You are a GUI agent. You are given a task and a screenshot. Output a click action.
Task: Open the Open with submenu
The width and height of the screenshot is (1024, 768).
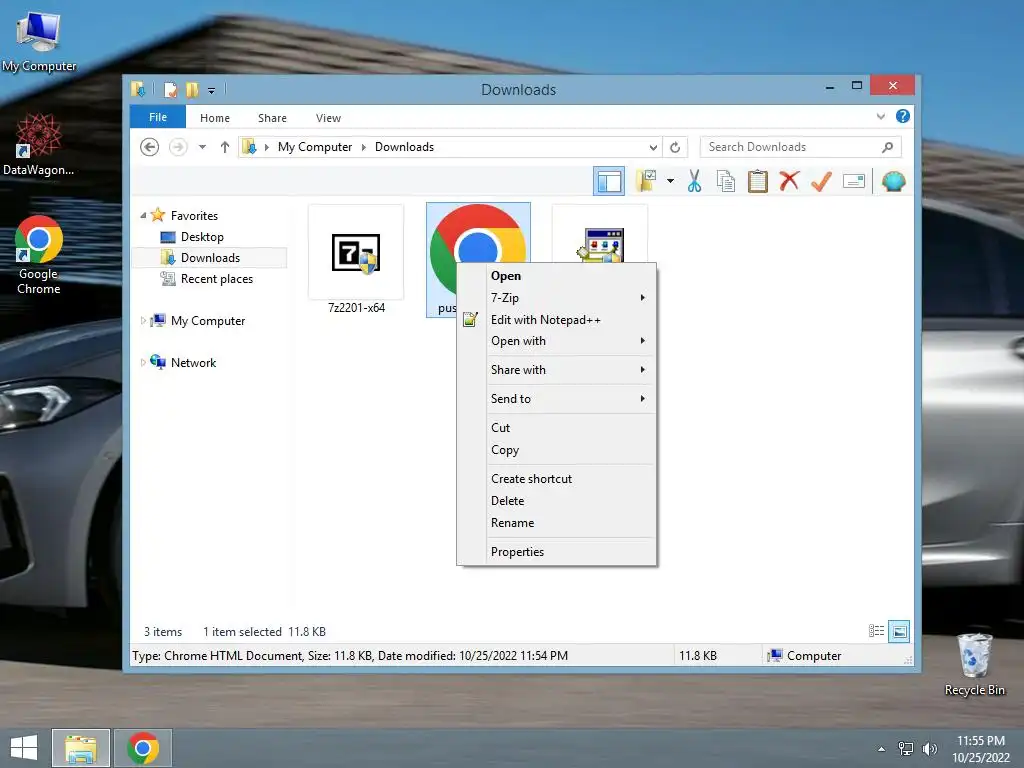[x=556, y=341]
